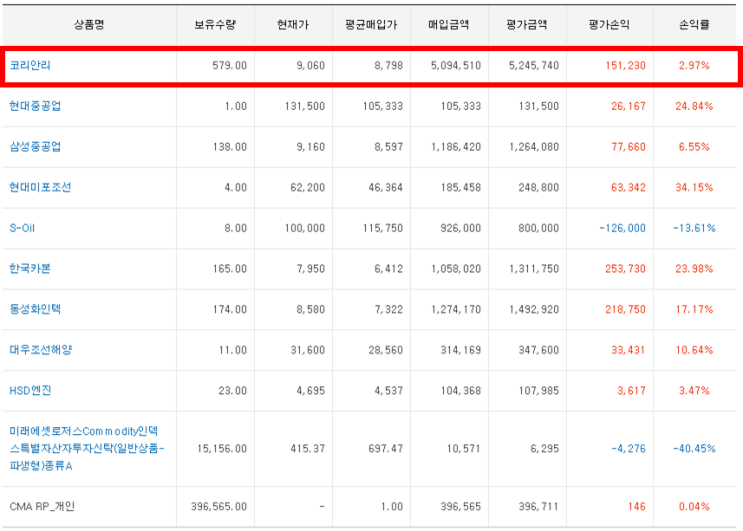Open the 코리안리 stock link
743x531 pixels.
[30, 65]
